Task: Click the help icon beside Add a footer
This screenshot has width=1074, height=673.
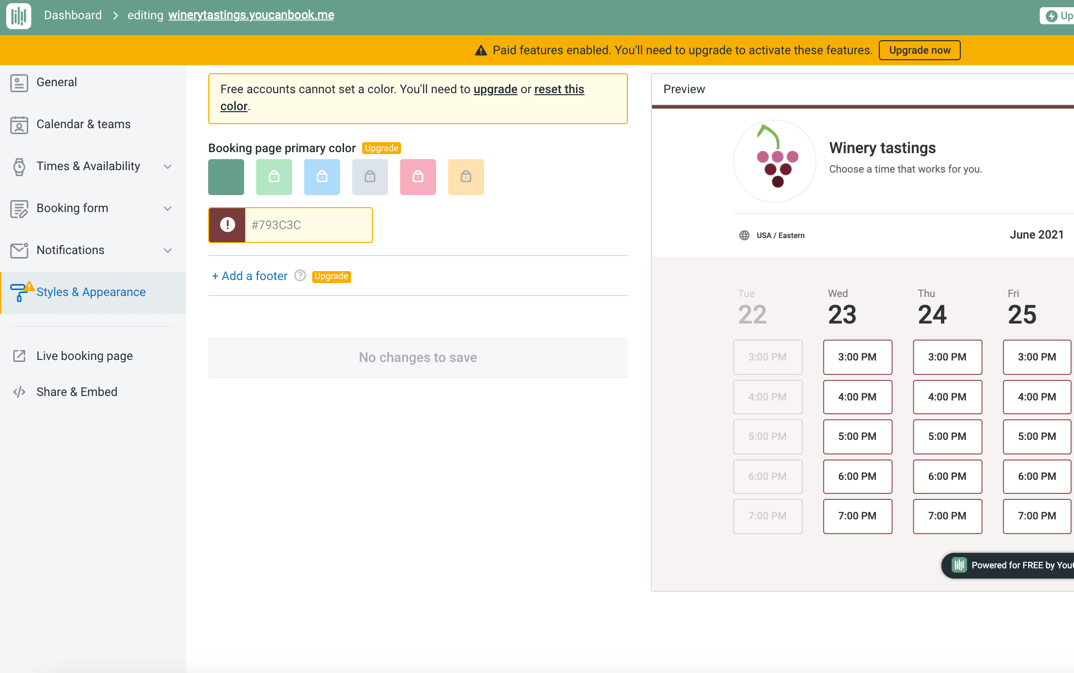Action: 300,276
